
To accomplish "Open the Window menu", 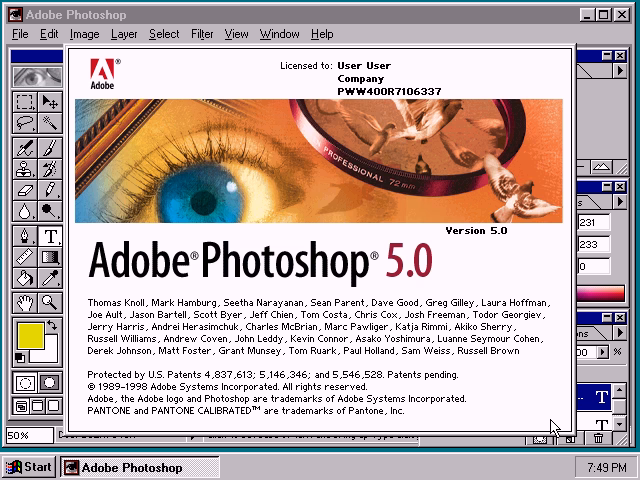I will (x=279, y=34).
